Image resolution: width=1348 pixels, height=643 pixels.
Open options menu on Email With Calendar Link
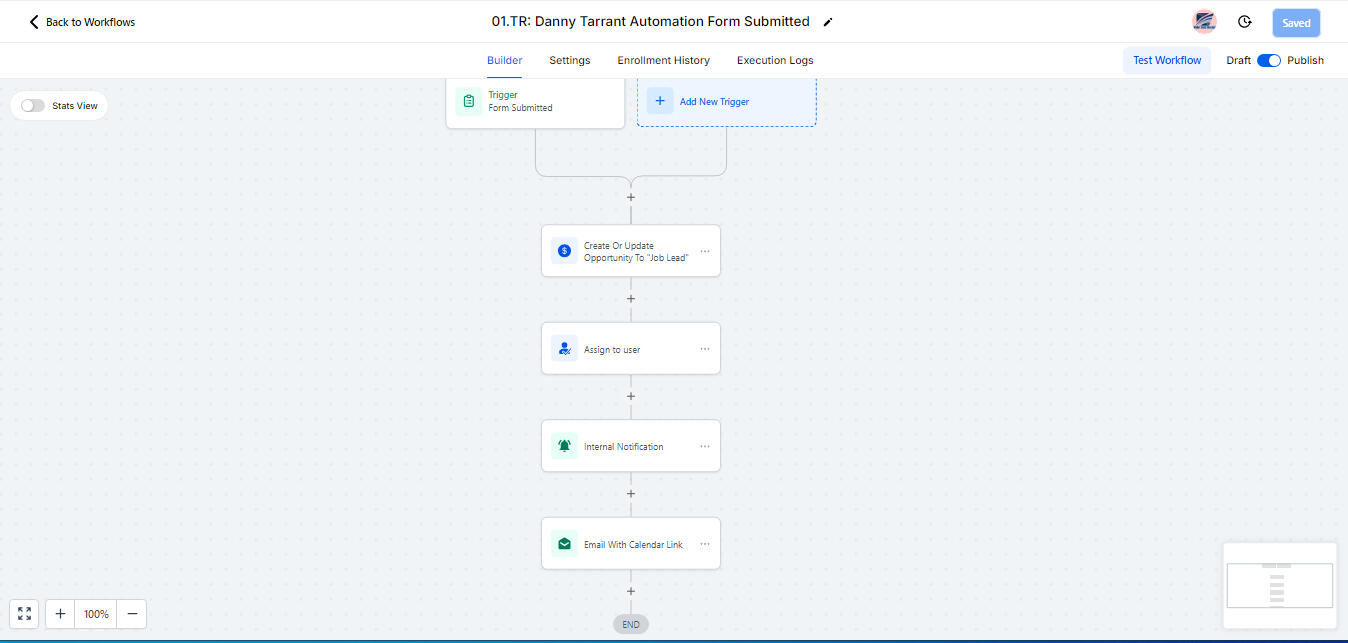(703, 543)
